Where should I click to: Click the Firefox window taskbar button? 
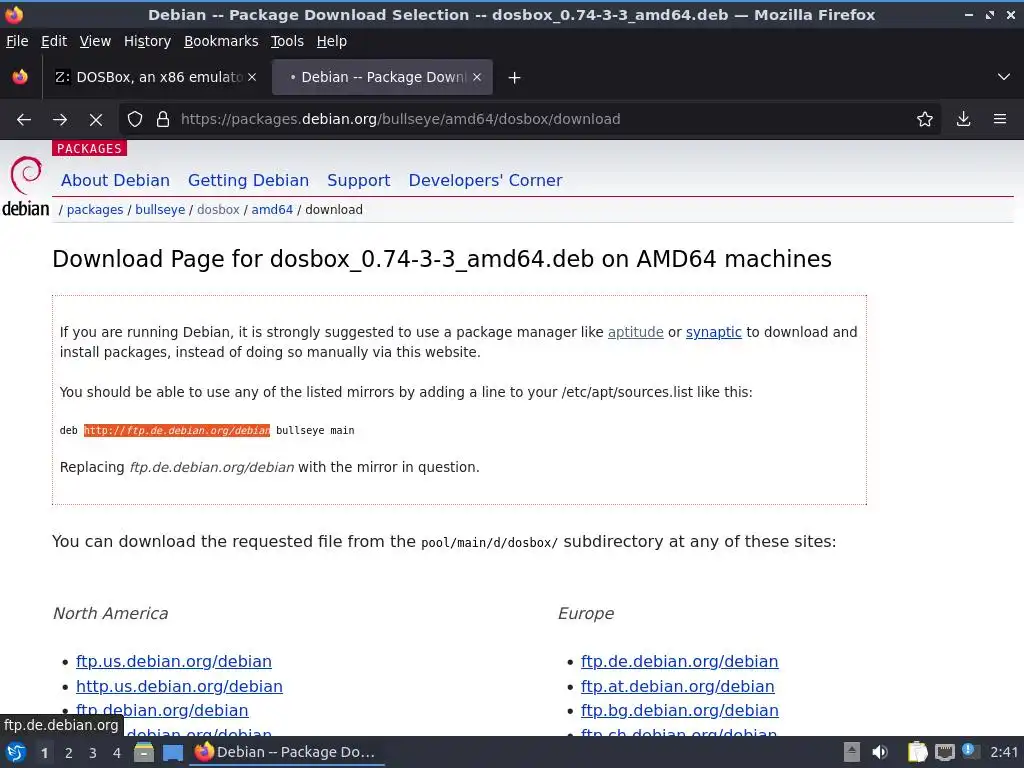tap(287, 752)
